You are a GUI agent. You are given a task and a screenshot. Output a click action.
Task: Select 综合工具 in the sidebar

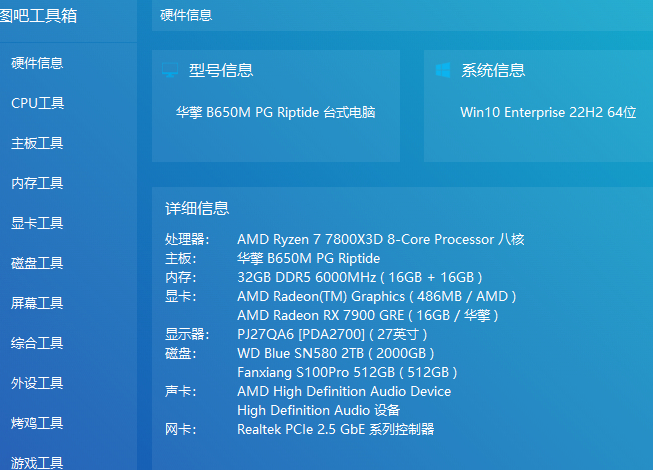(37, 343)
